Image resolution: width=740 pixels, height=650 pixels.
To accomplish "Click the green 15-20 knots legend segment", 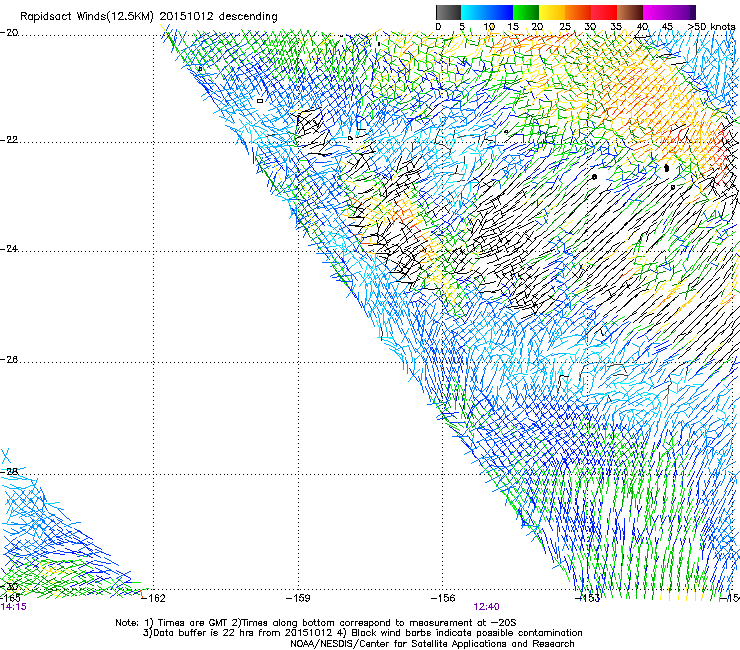I will click(526, 12).
